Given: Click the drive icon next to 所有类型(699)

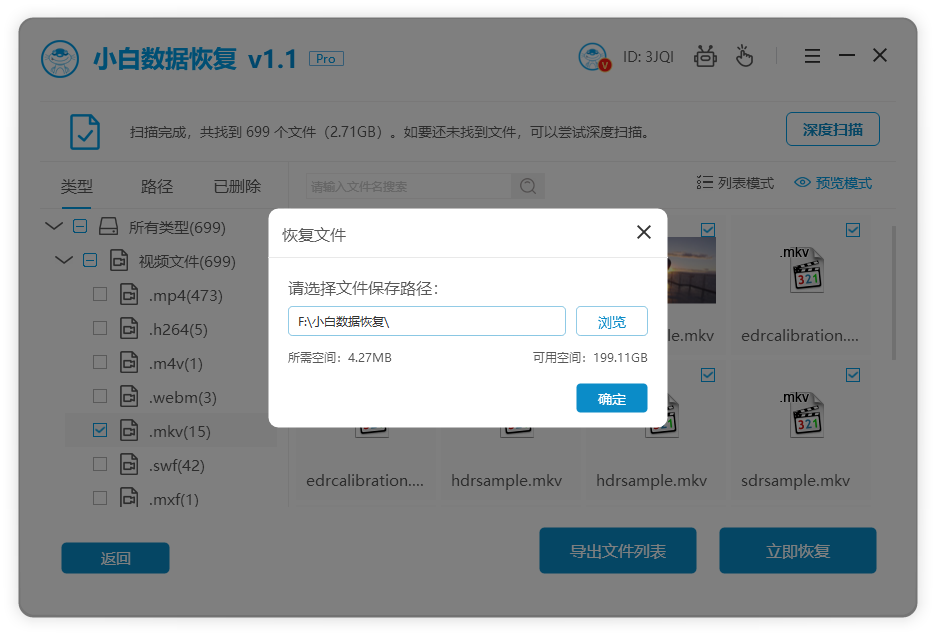Looking at the screenshot, I should click(108, 226).
